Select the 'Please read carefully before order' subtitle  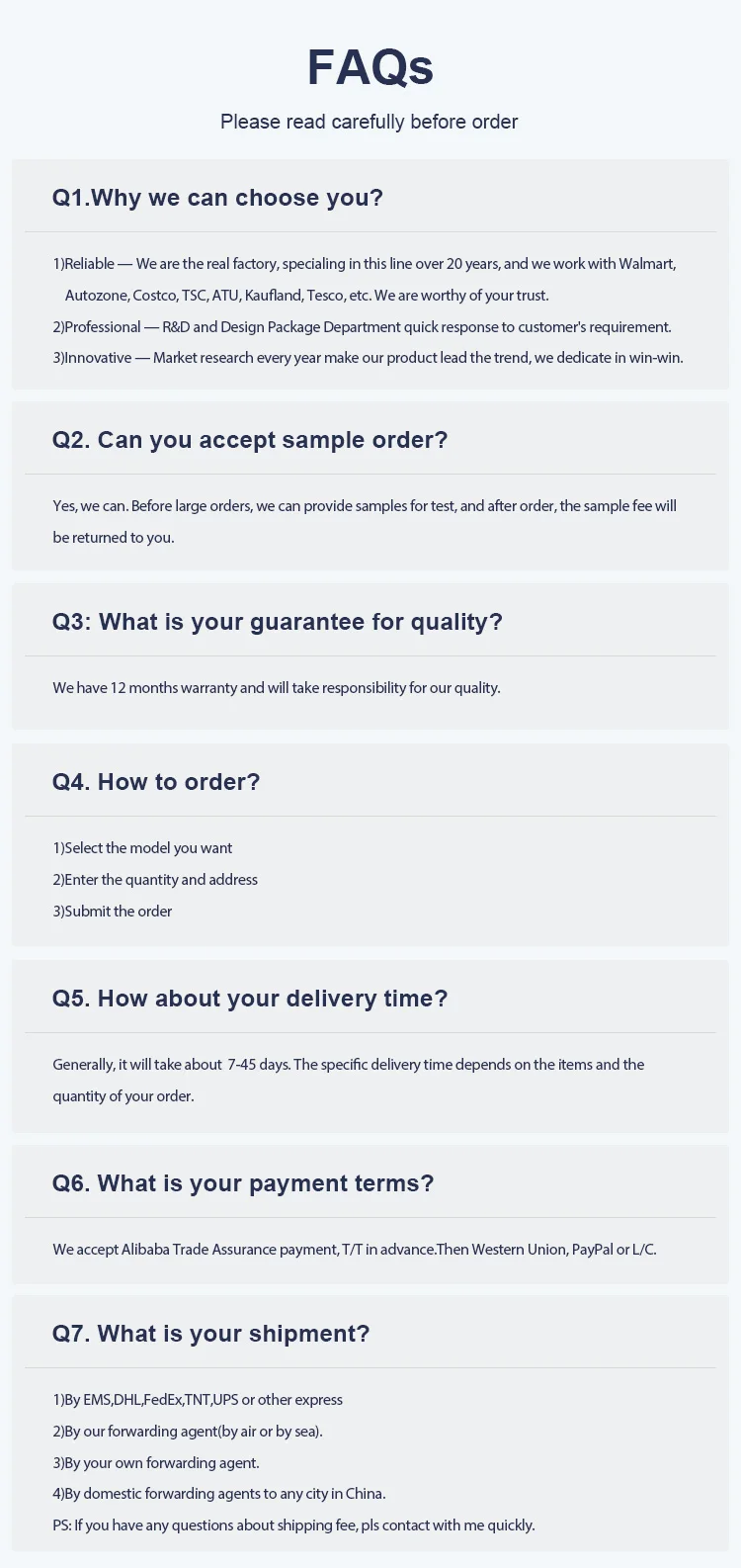pyautogui.click(x=370, y=122)
